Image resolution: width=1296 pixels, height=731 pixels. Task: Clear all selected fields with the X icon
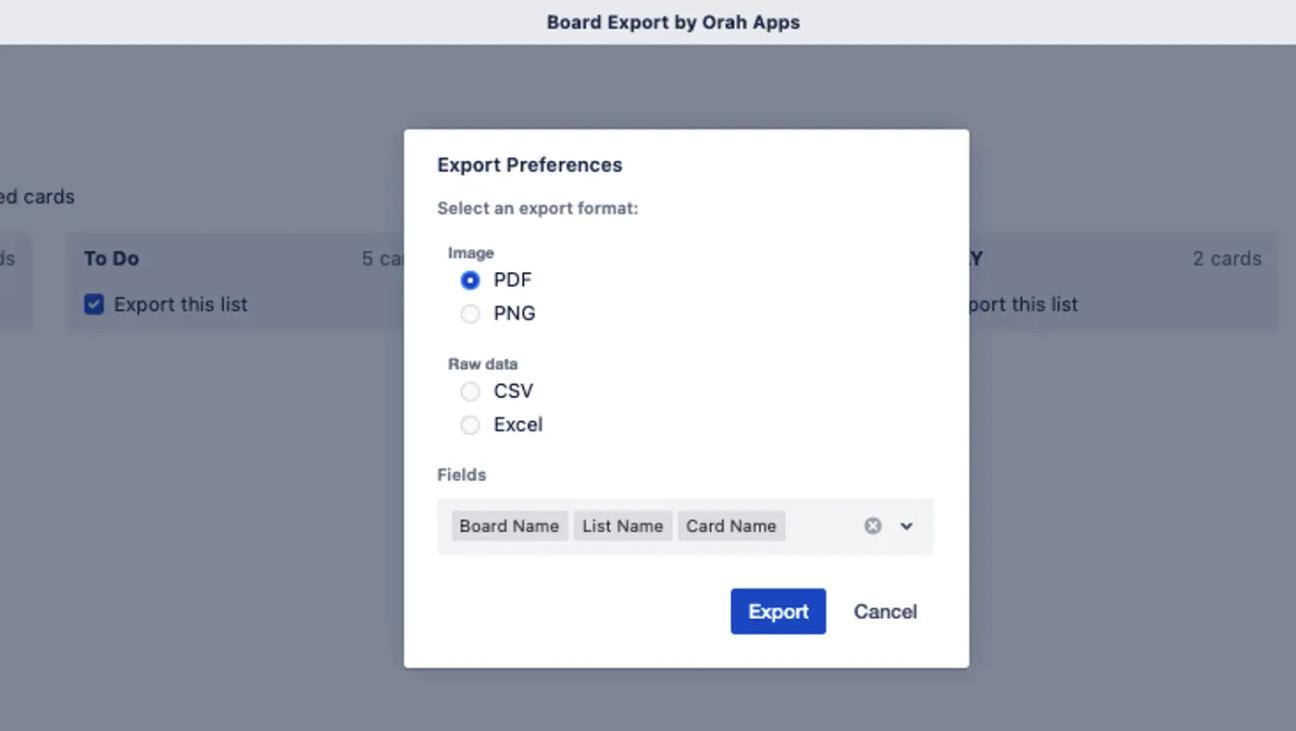click(x=871, y=525)
